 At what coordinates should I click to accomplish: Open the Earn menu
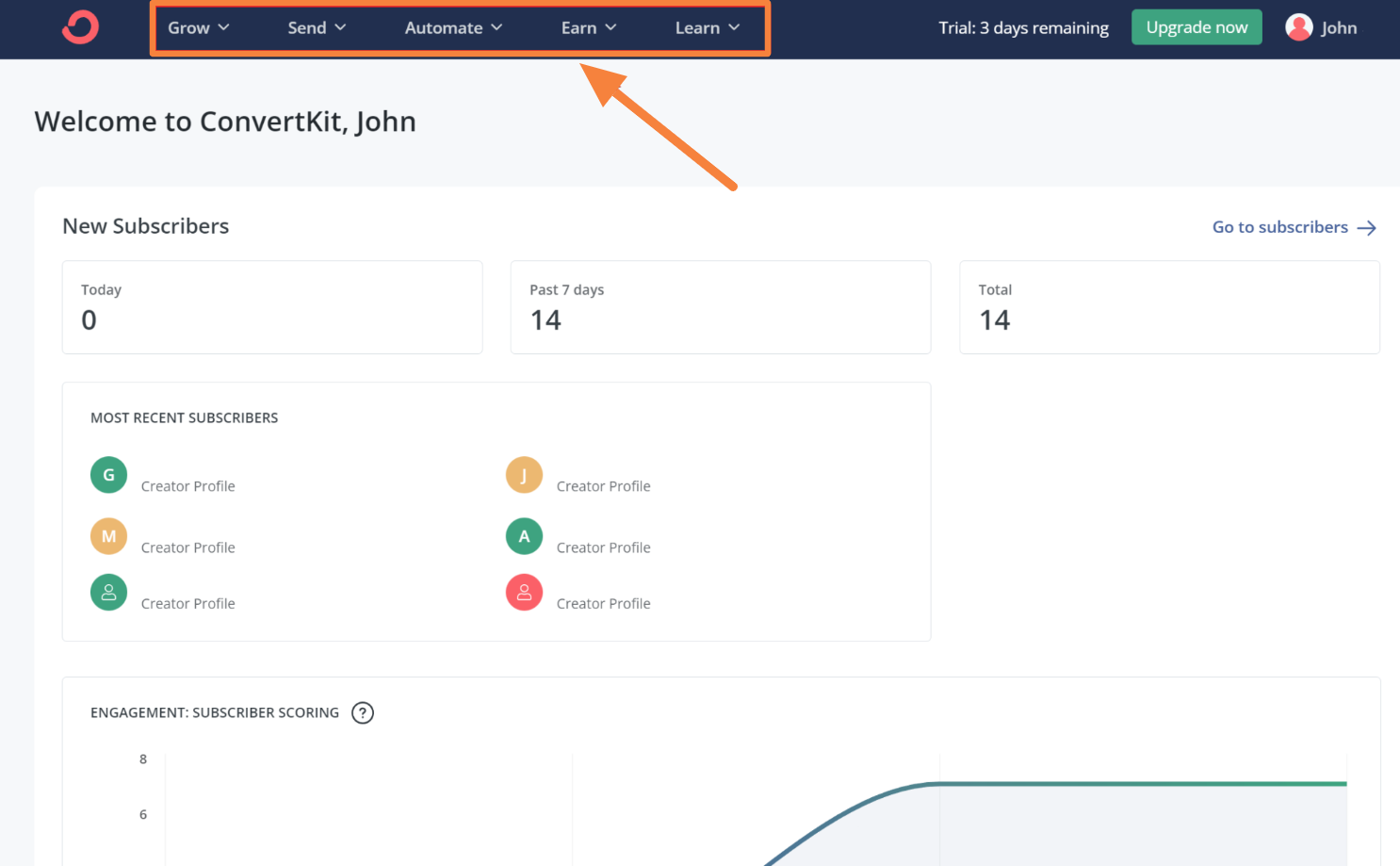[x=589, y=28]
